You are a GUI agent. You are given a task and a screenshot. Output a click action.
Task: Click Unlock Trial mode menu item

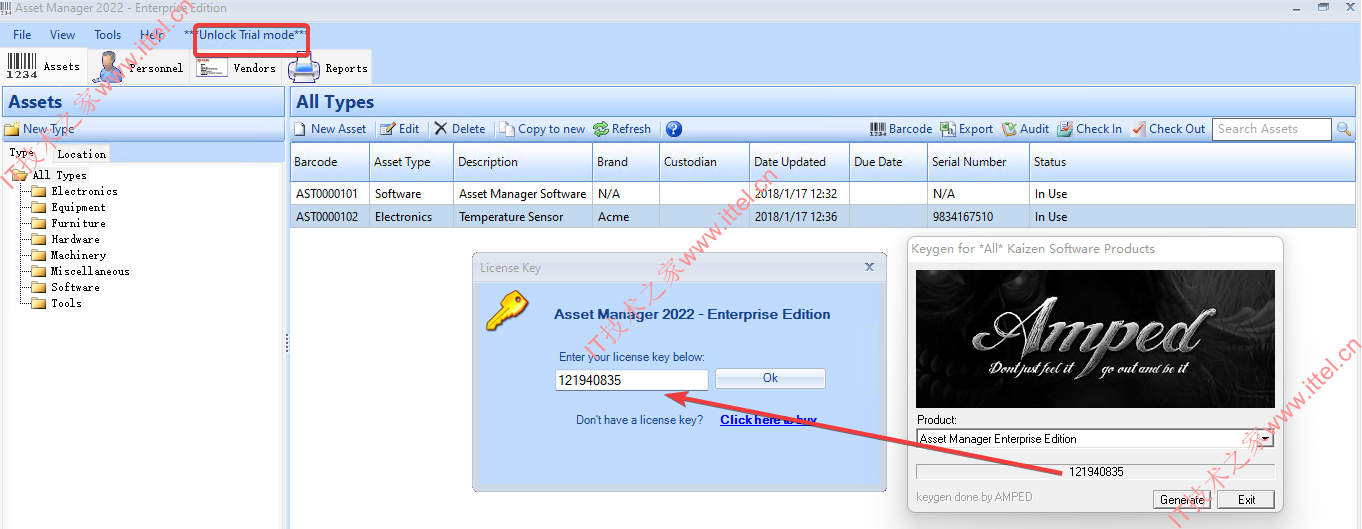tap(245, 35)
